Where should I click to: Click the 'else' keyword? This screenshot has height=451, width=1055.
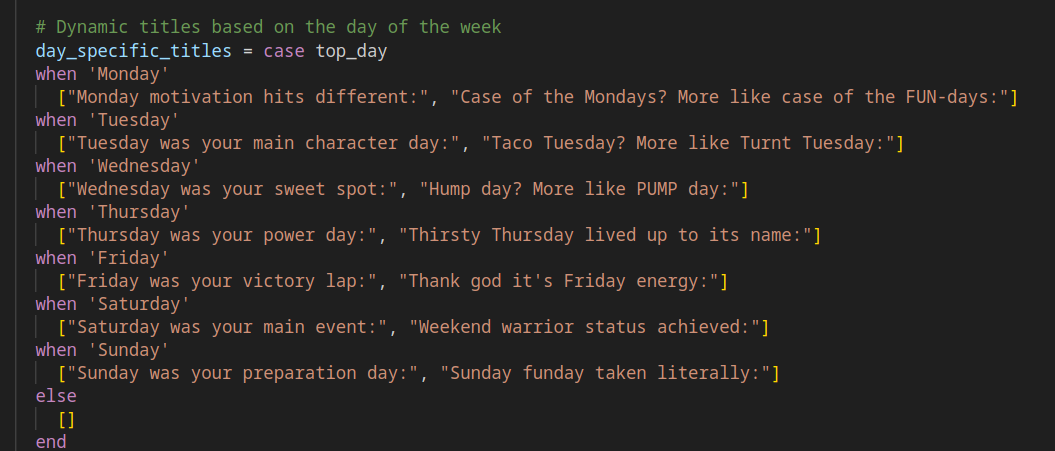coord(56,396)
